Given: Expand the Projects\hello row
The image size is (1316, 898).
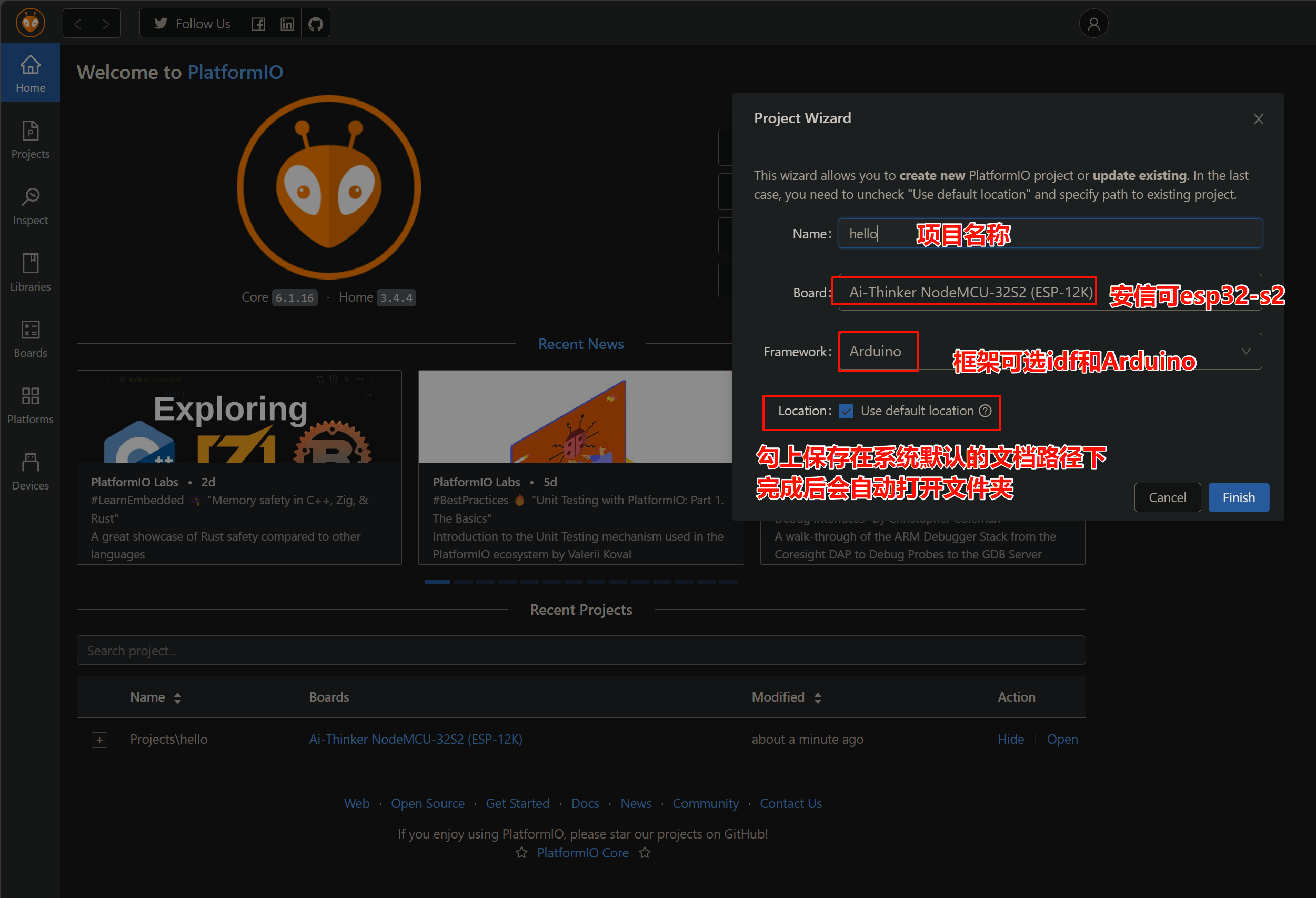Looking at the screenshot, I should [x=99, y=740].
